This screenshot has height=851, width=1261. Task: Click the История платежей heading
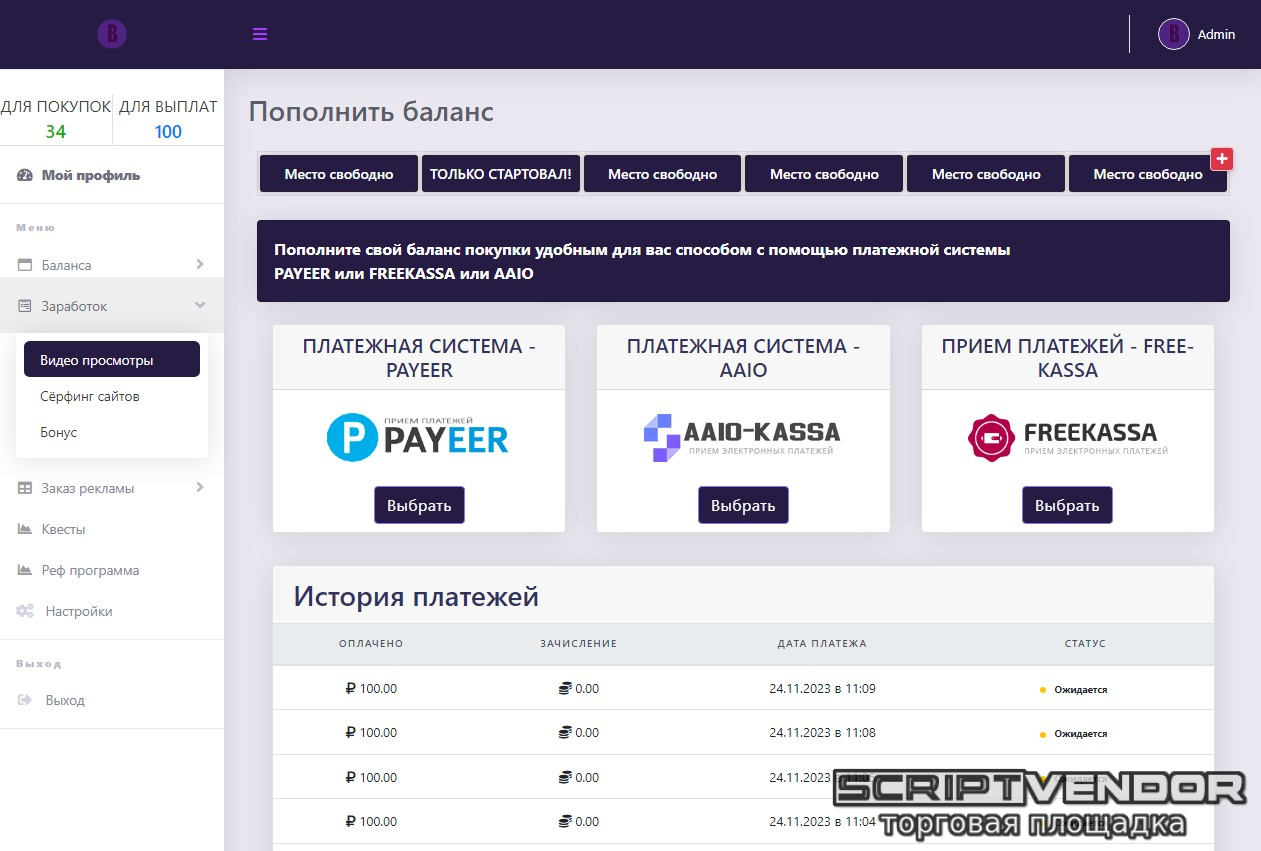click(x=416, y=597)
